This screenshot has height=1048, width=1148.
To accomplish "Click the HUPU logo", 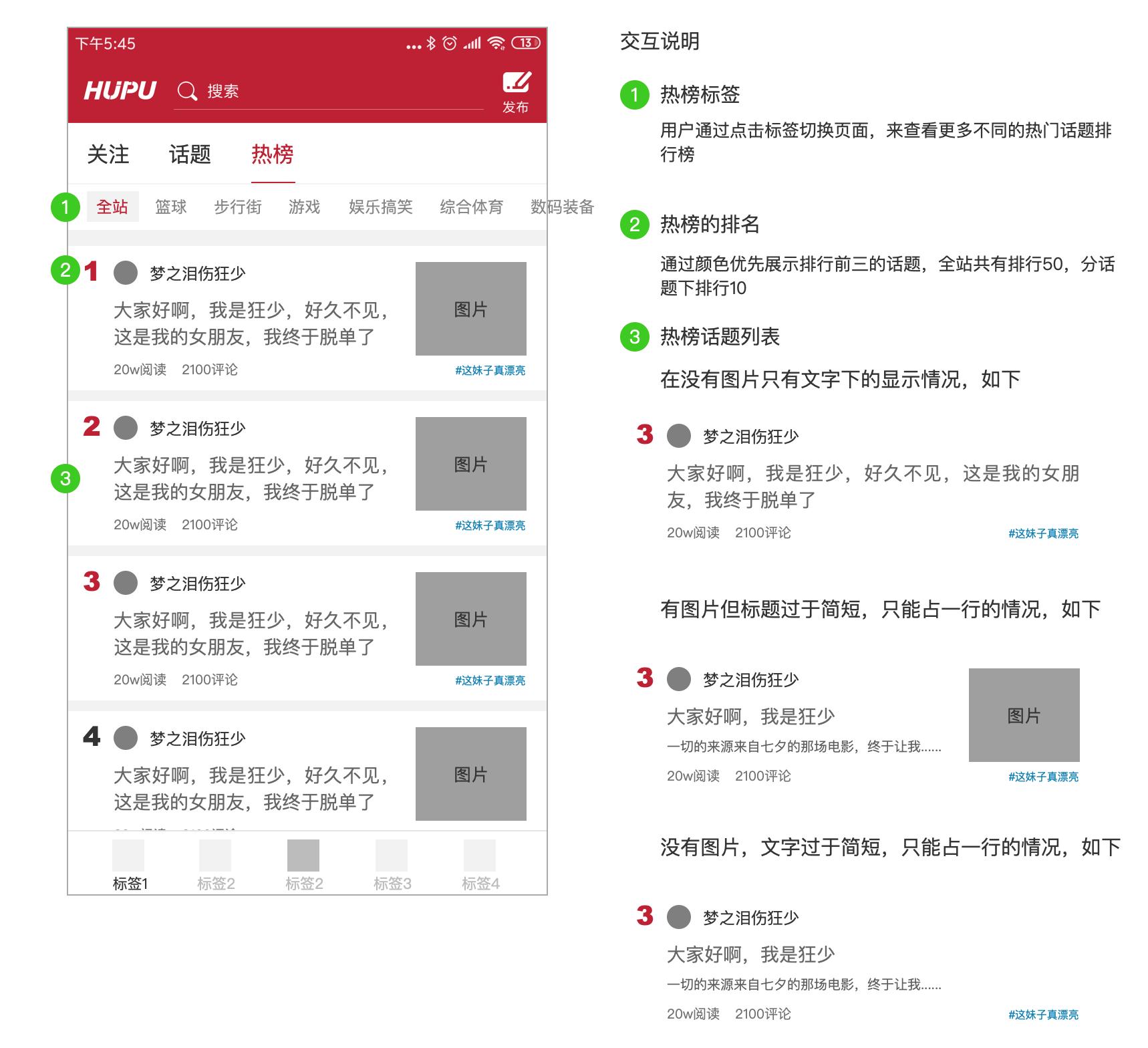I will (120, 89).
